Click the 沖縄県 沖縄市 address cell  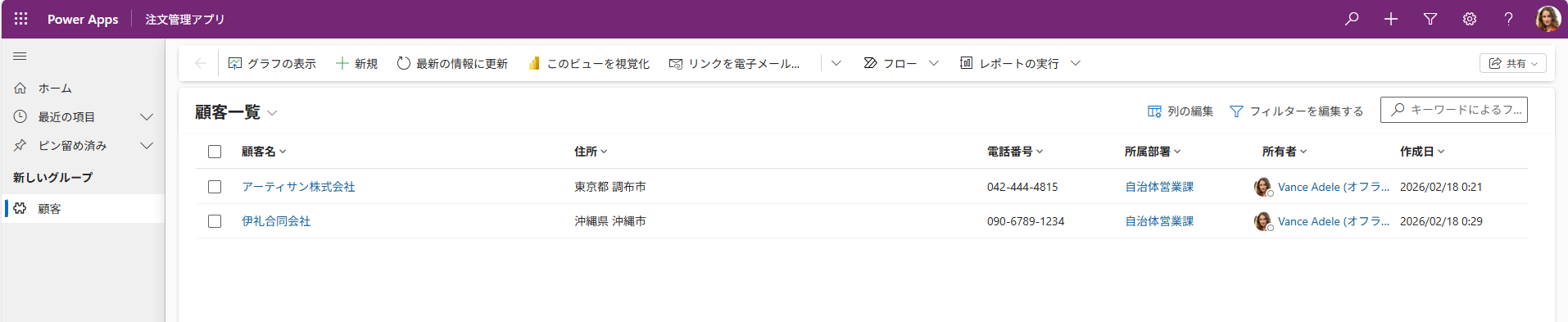[610, 221]
